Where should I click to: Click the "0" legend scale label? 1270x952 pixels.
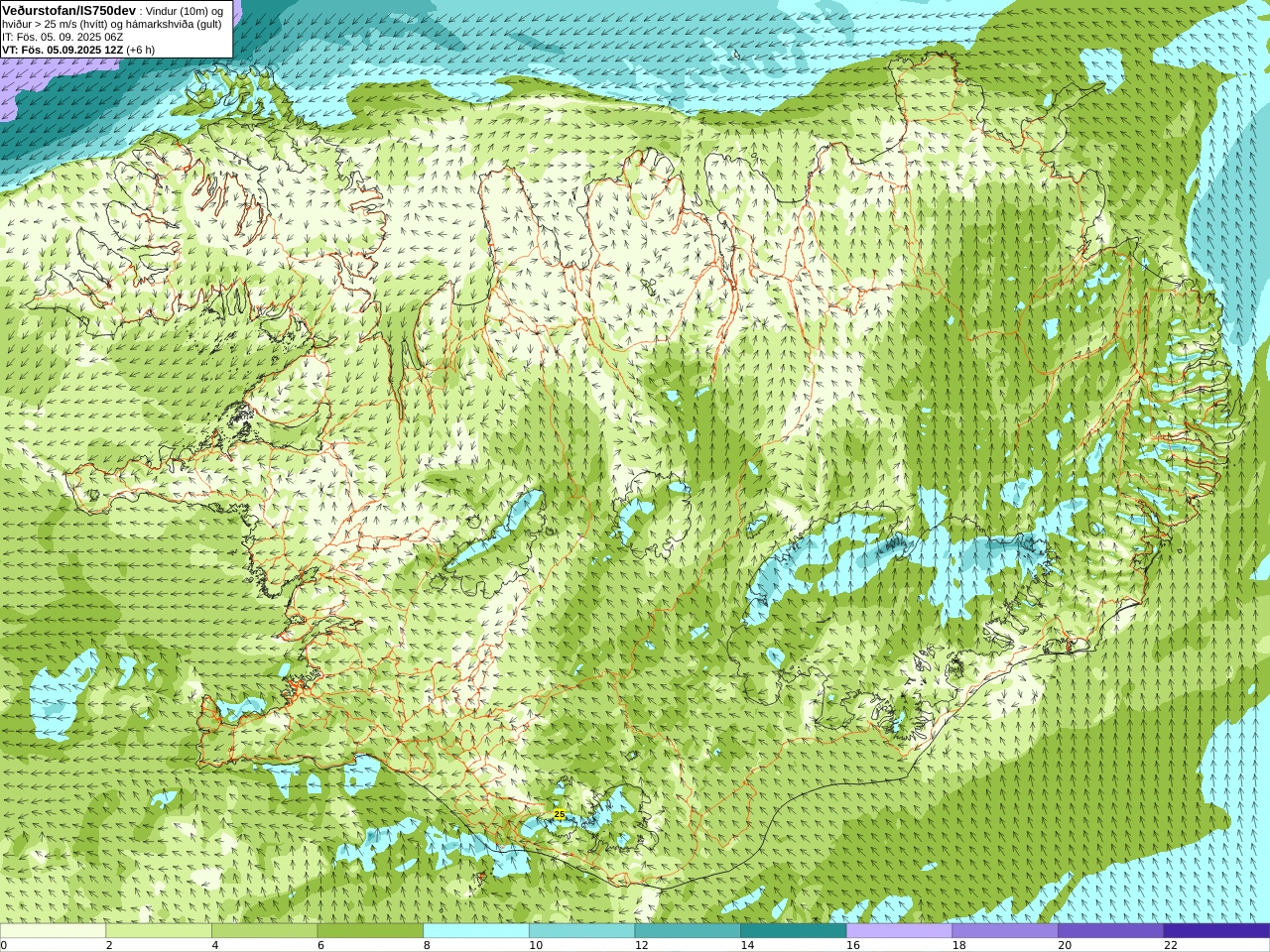[4, 945]
